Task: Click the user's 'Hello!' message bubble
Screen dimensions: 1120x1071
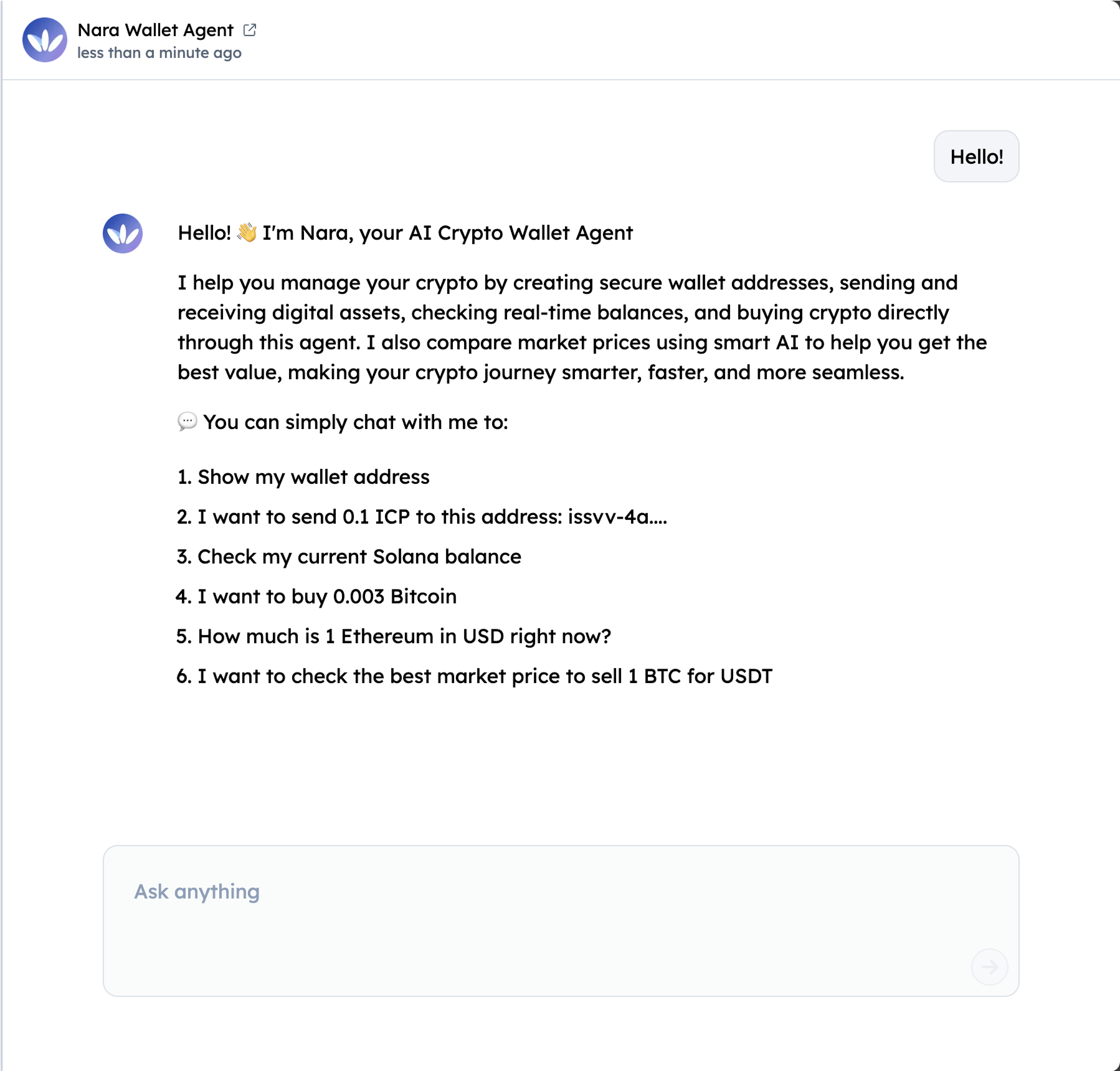Action: pyautogui.click(x=975, y=156)
